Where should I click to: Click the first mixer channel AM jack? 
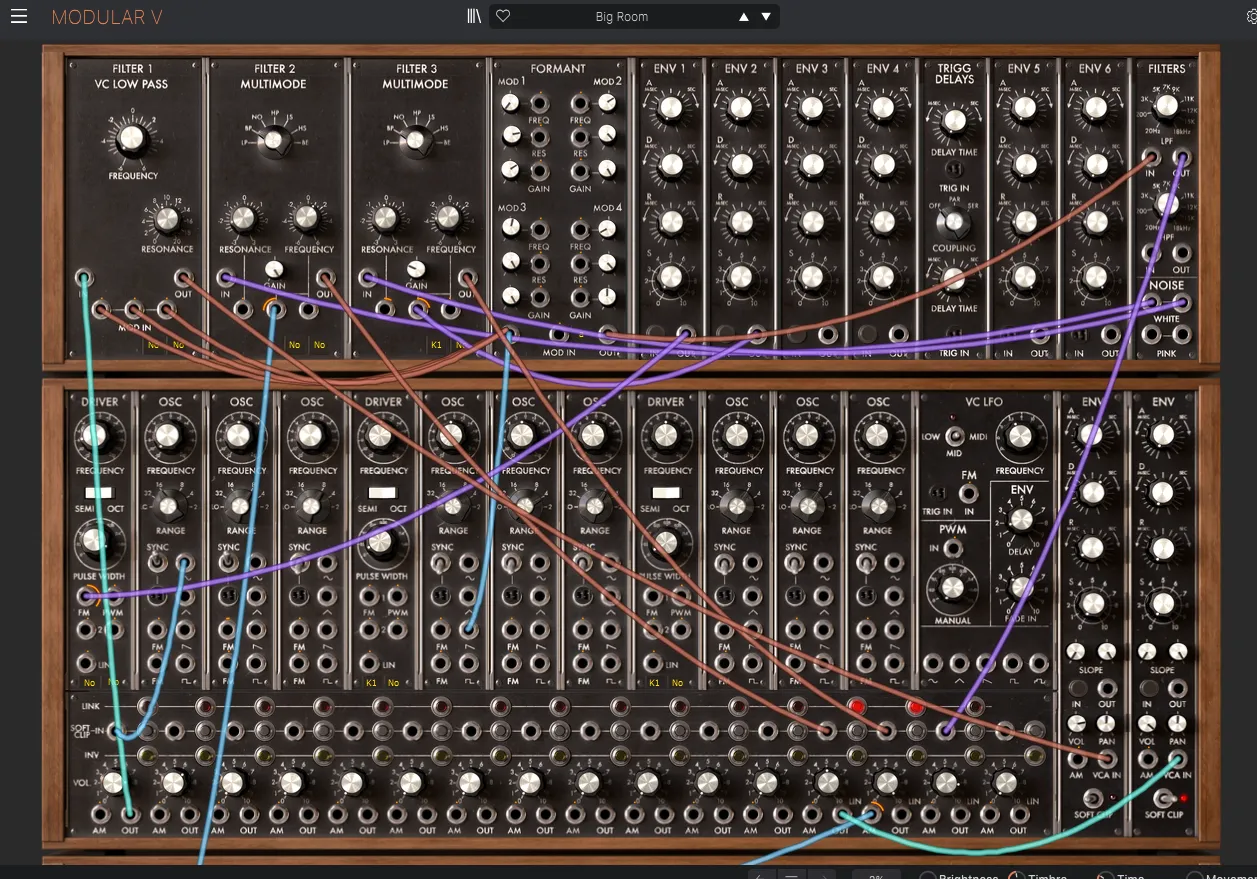(99, 813)
